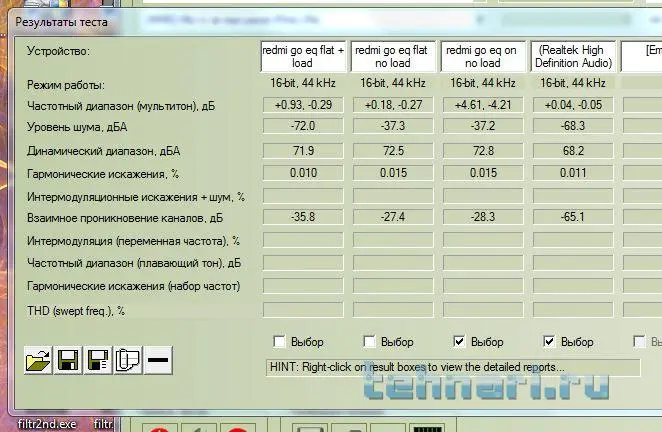Uncheck Выбор checkbox under redmi go eq on no load
This screenshot has height=432, width=662.
(x=459, y=342)
